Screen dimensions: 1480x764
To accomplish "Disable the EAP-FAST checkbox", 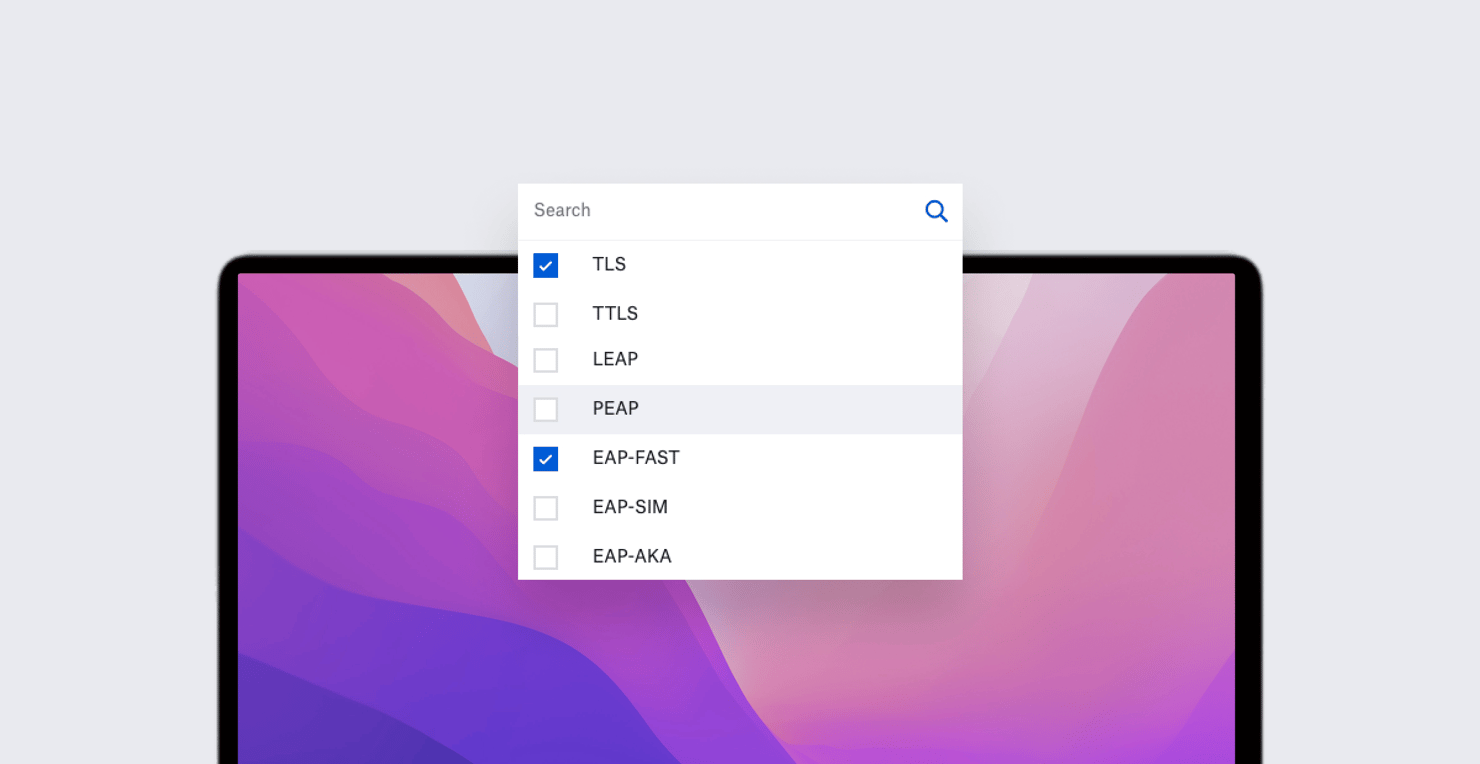I will tap(545, 459).
